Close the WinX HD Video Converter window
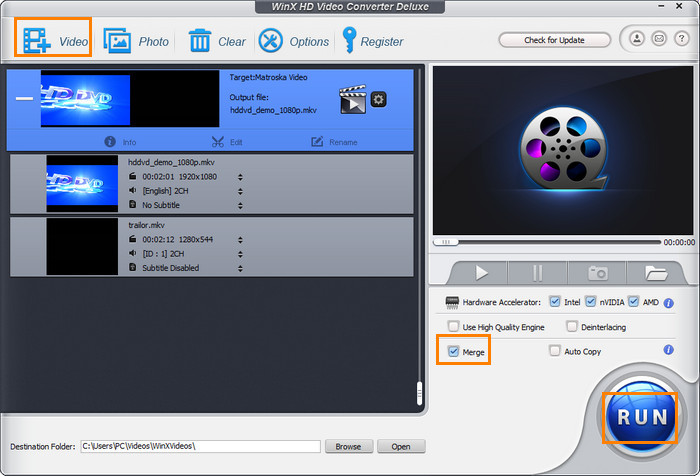Screen dimensions: 700x476 click(679, 6)
